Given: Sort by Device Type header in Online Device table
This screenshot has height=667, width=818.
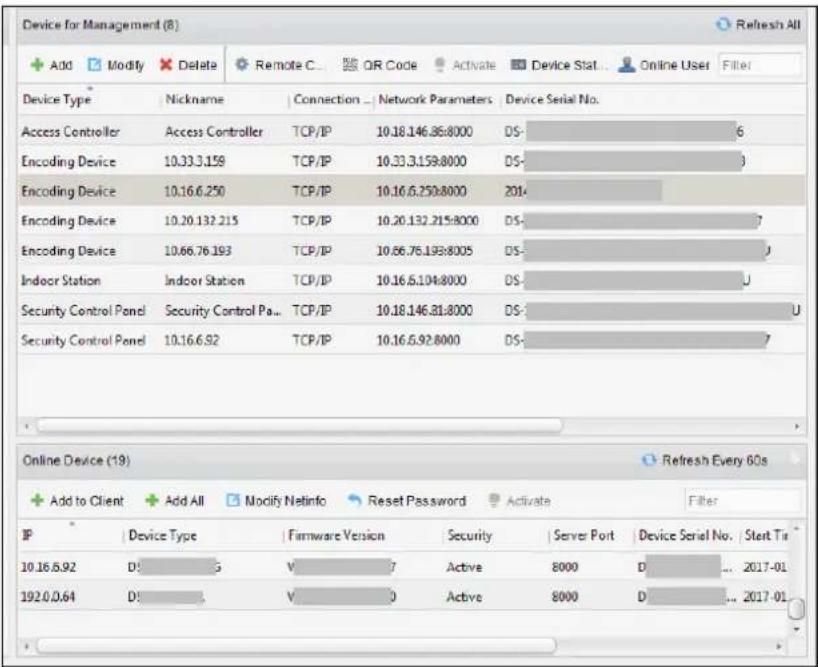Looking at the screenshot, I should point(163,535).
